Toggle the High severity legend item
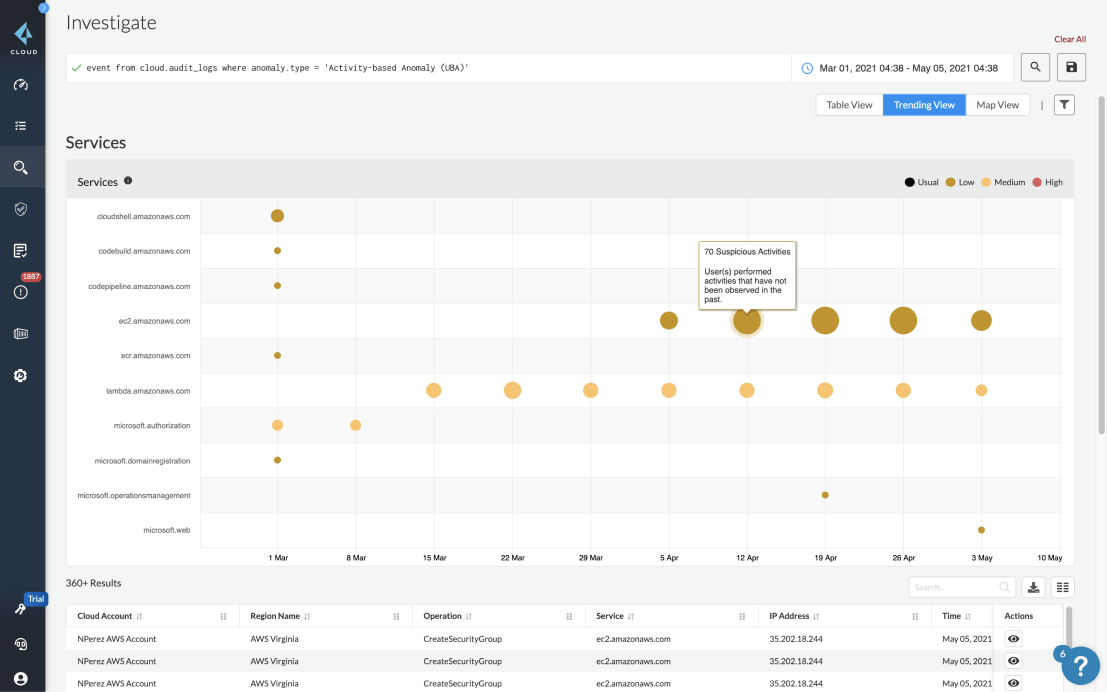 coord(1047,182)
